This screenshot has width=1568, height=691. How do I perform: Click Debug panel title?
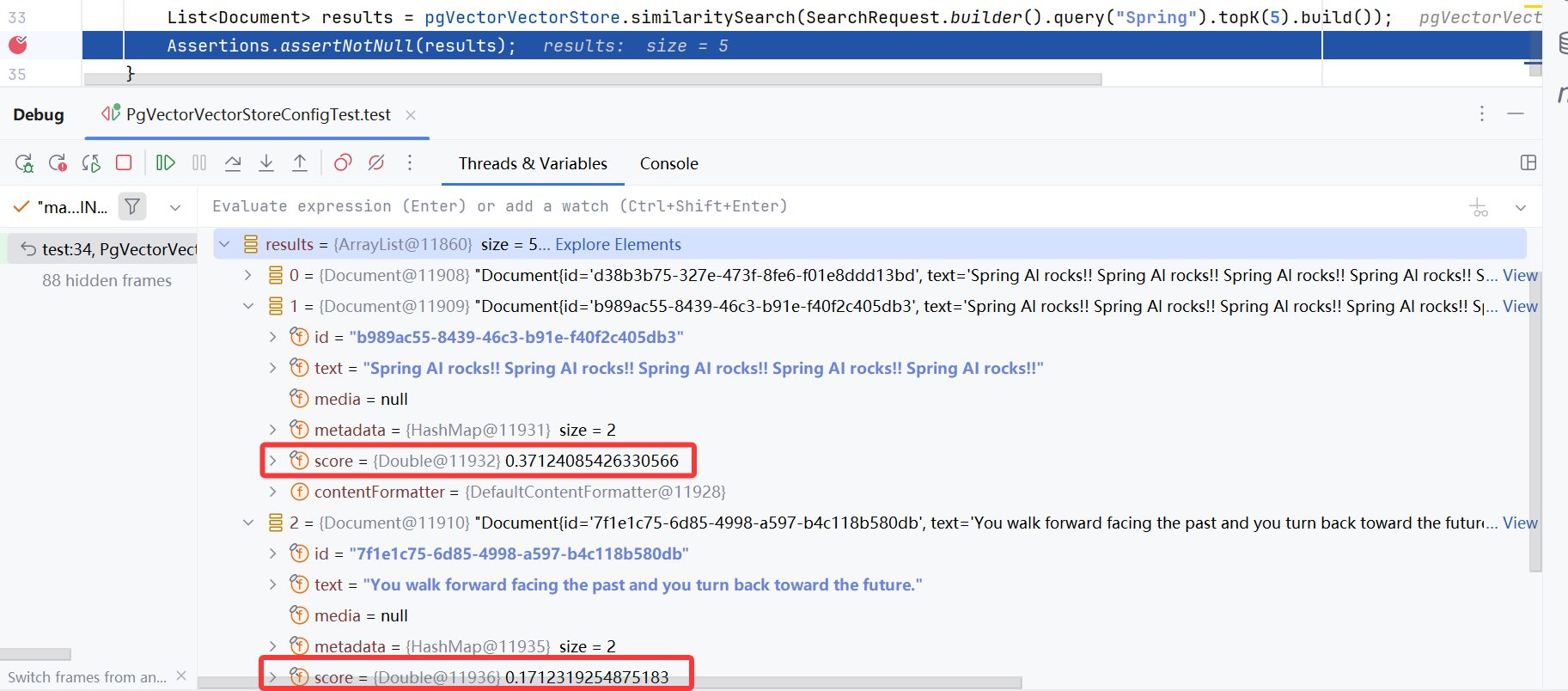point(39,114)
